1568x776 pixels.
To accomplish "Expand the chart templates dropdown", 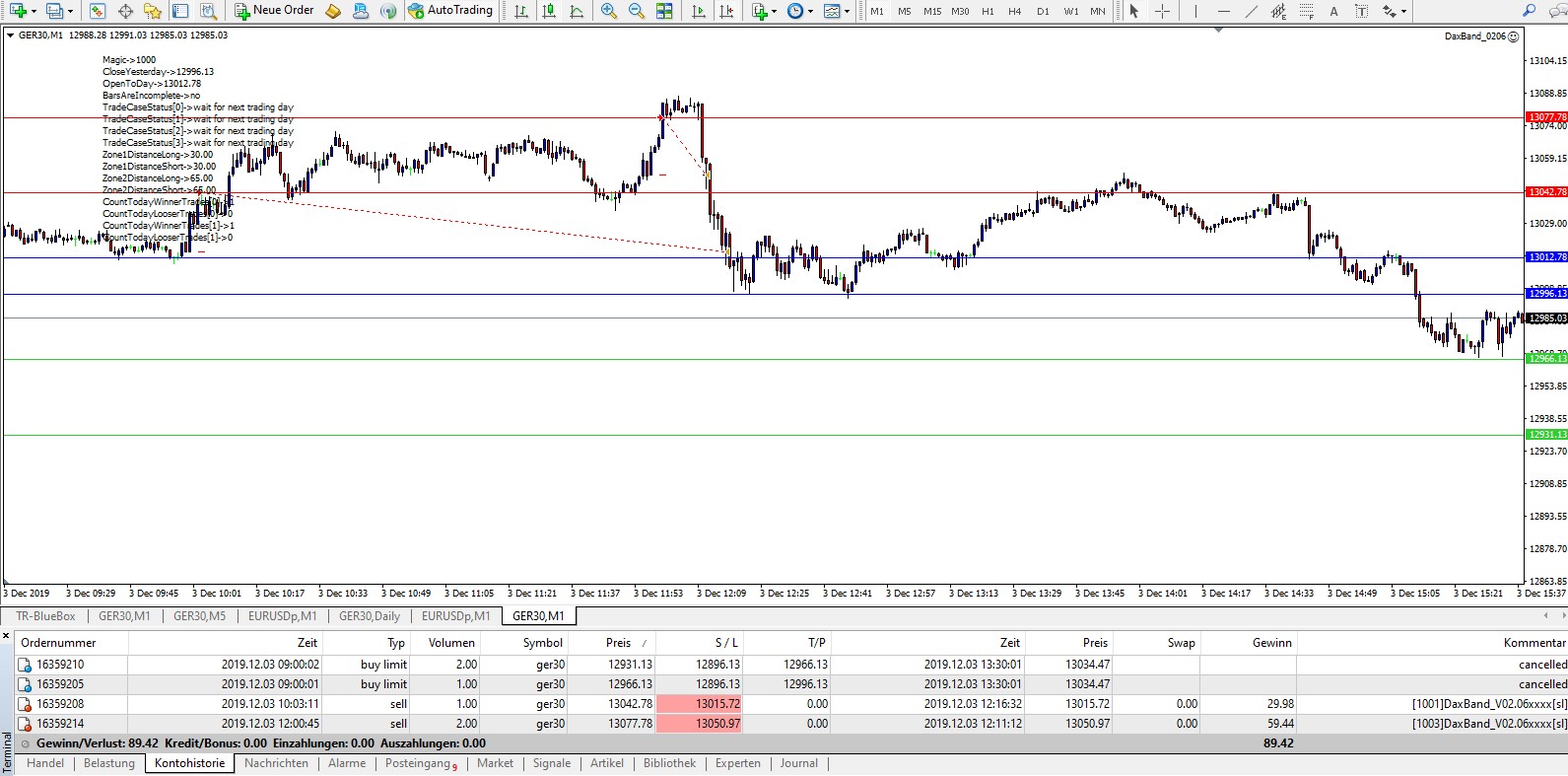I will pyautogui.click(x=847, y=11).
